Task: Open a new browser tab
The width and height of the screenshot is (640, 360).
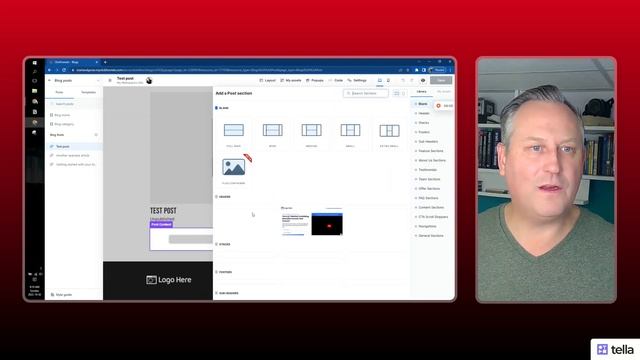Action: 105,62
